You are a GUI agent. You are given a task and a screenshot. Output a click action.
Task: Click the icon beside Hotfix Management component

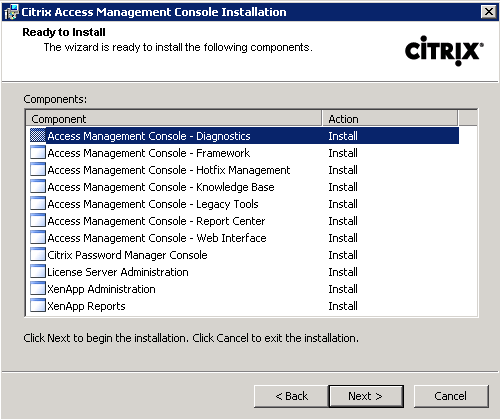click(38, 170)
